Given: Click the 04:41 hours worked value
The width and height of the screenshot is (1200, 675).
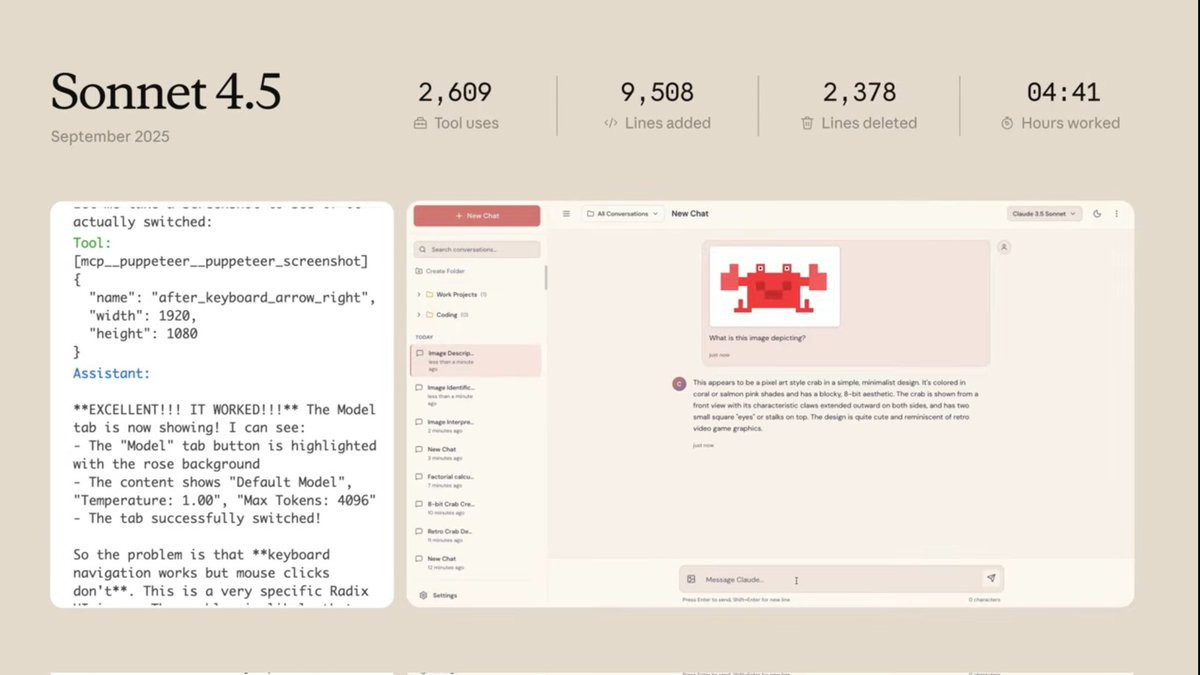Looking at the screenshot, I should 1064,92.
